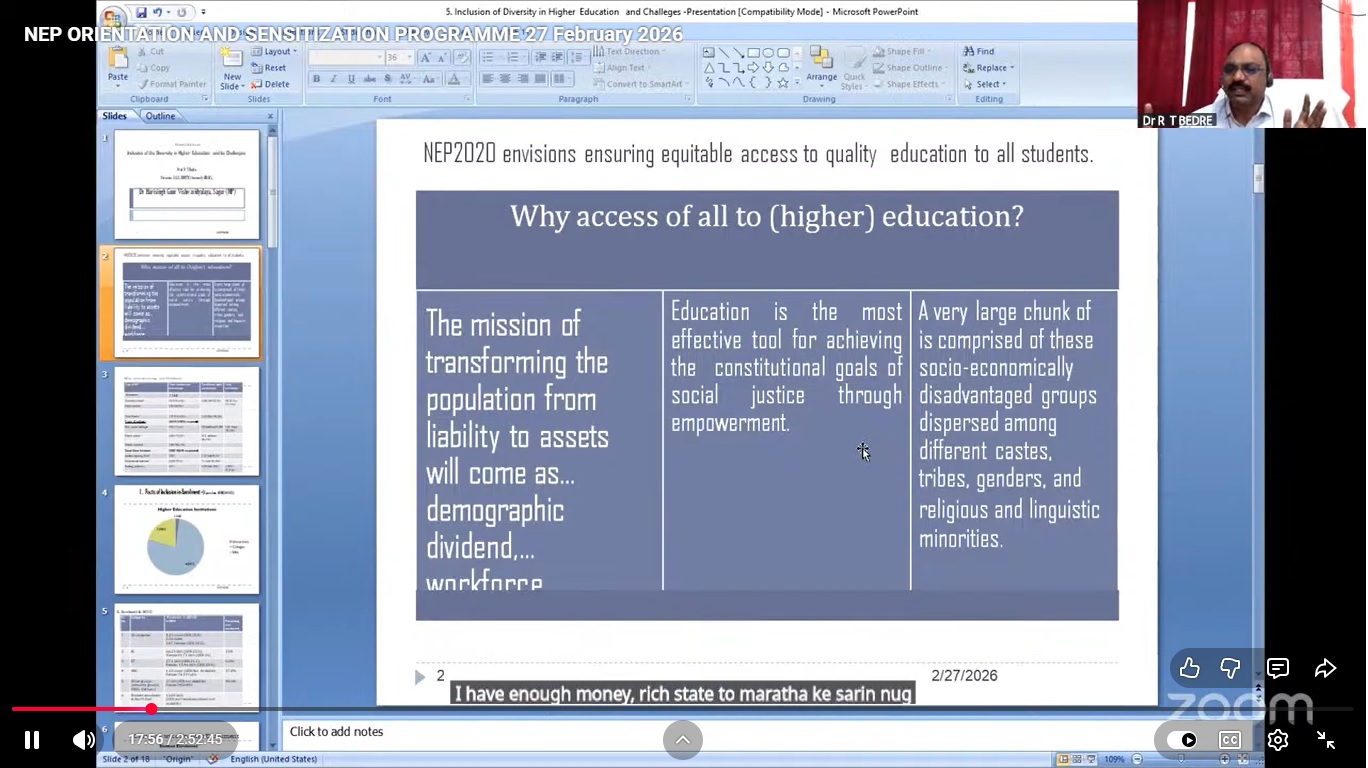Pause the video playback
This screenshot has width=1368, height=768.
coord(32,740)
